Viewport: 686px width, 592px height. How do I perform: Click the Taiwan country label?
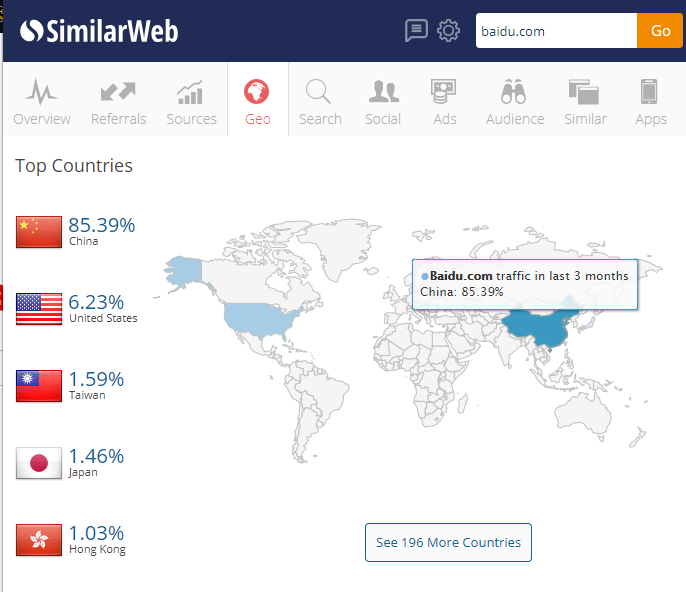[x=87, y=395]
